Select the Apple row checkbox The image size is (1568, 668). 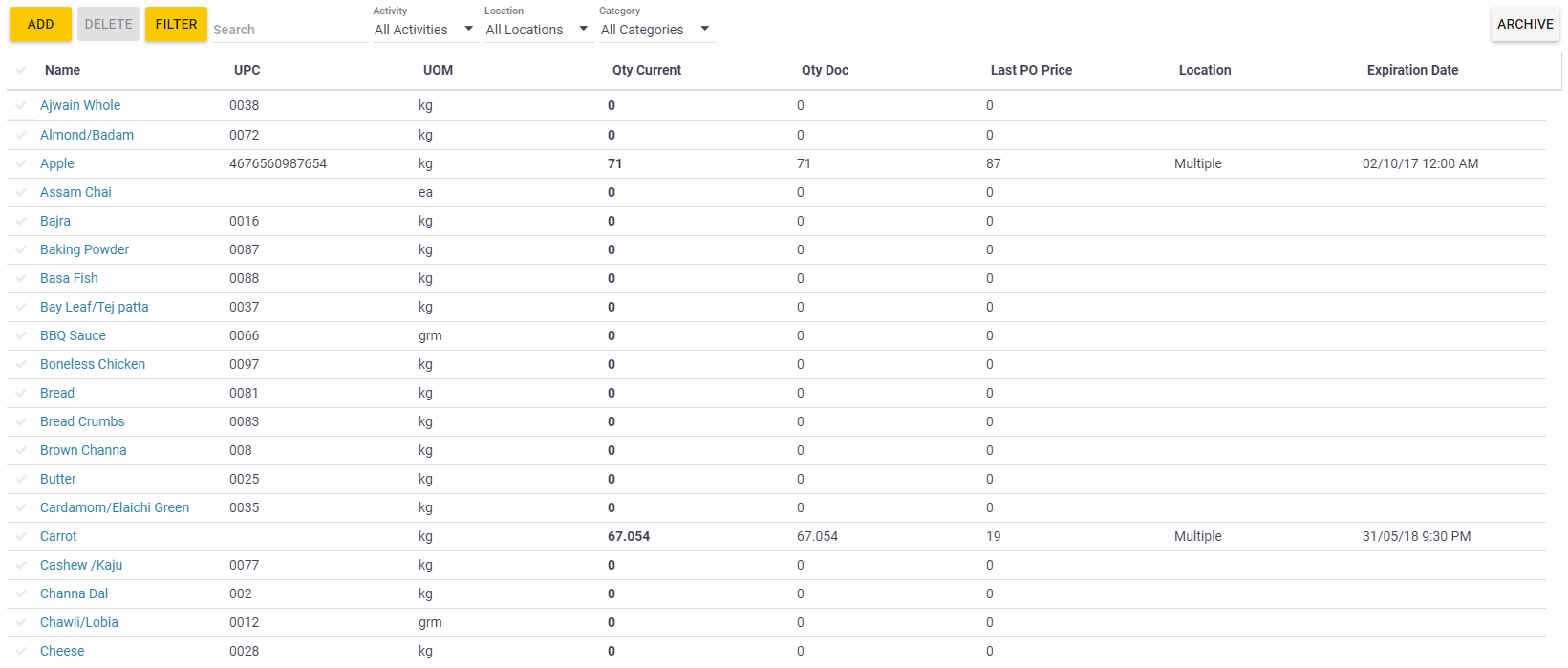point(21,163)
